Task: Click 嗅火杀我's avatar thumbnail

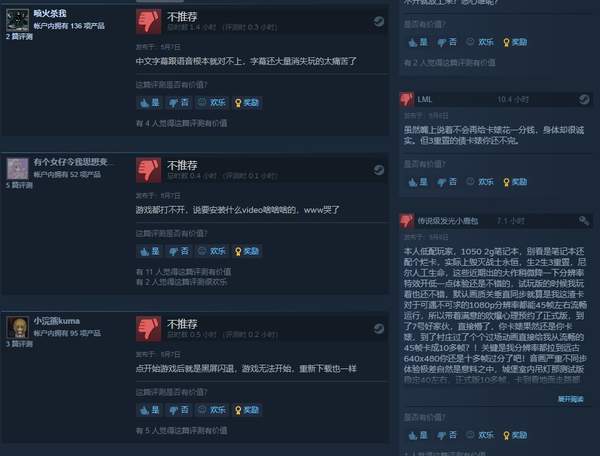Action: [x=18, y=20]
